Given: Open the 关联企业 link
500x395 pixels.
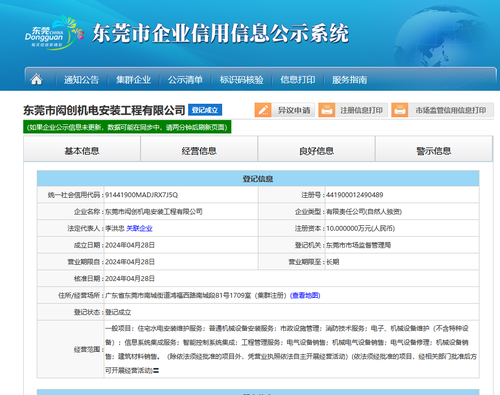Looking at the screenshot, I should pos(139,228).
